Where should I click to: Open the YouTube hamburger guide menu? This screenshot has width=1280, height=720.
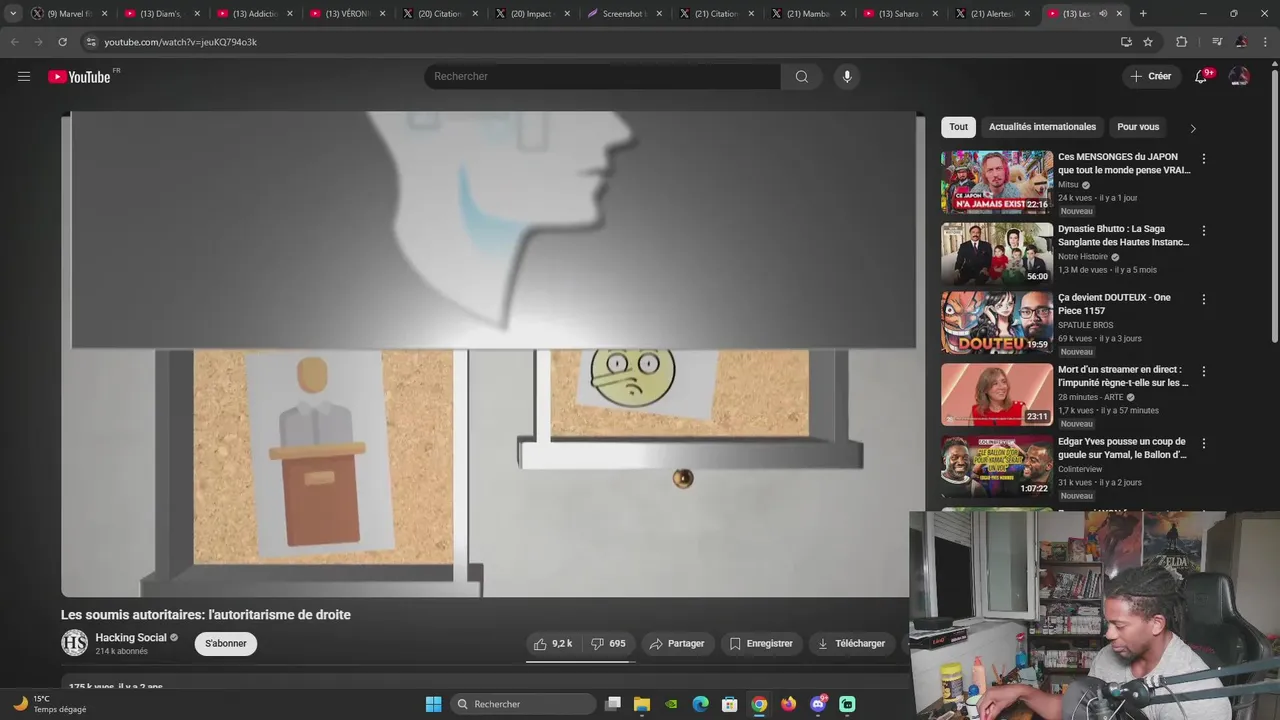[x=24, y=76]
